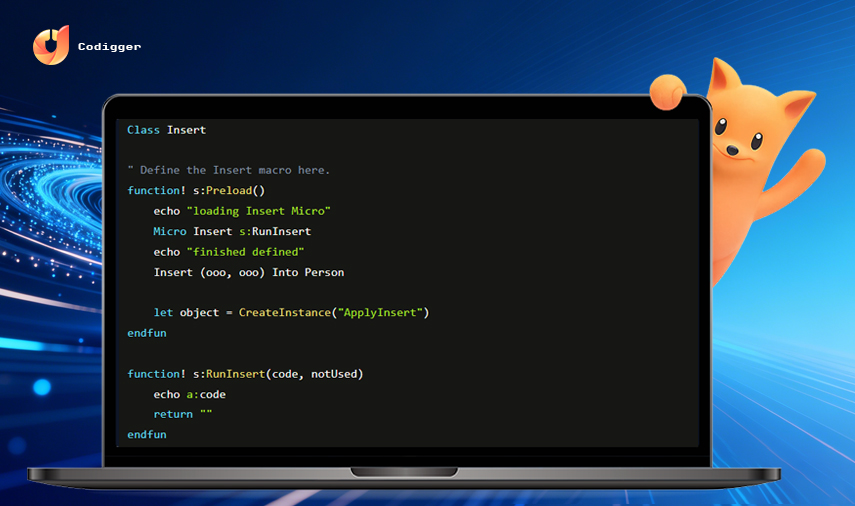The image size is (855, 506).
Task: Click the 'Insert (ooo, ooo) Into Person' line
Action: tap(249, 272)
